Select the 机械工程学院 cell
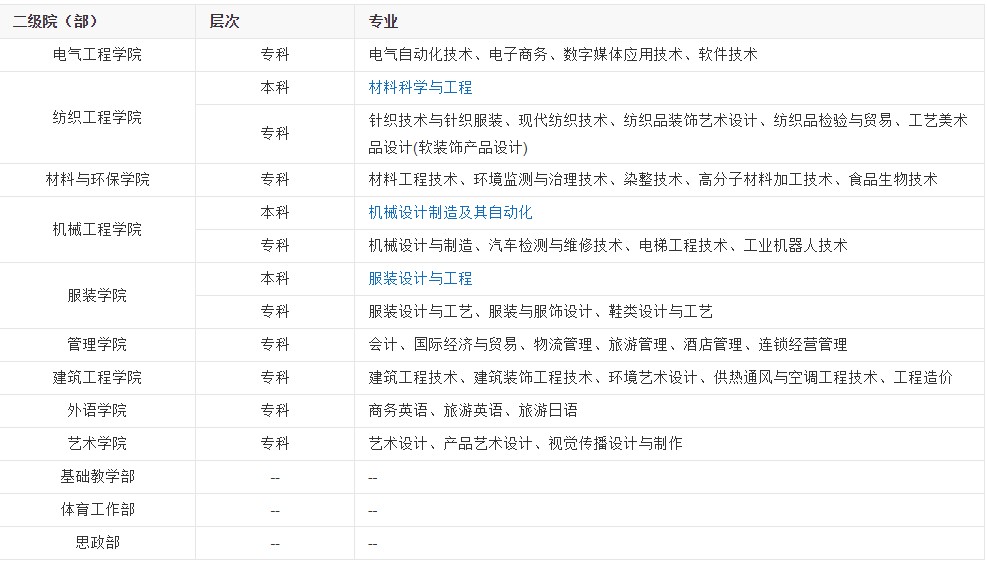The width and height of the screenshot is (987, 563). pyautogui.click(x=97, y=230)
